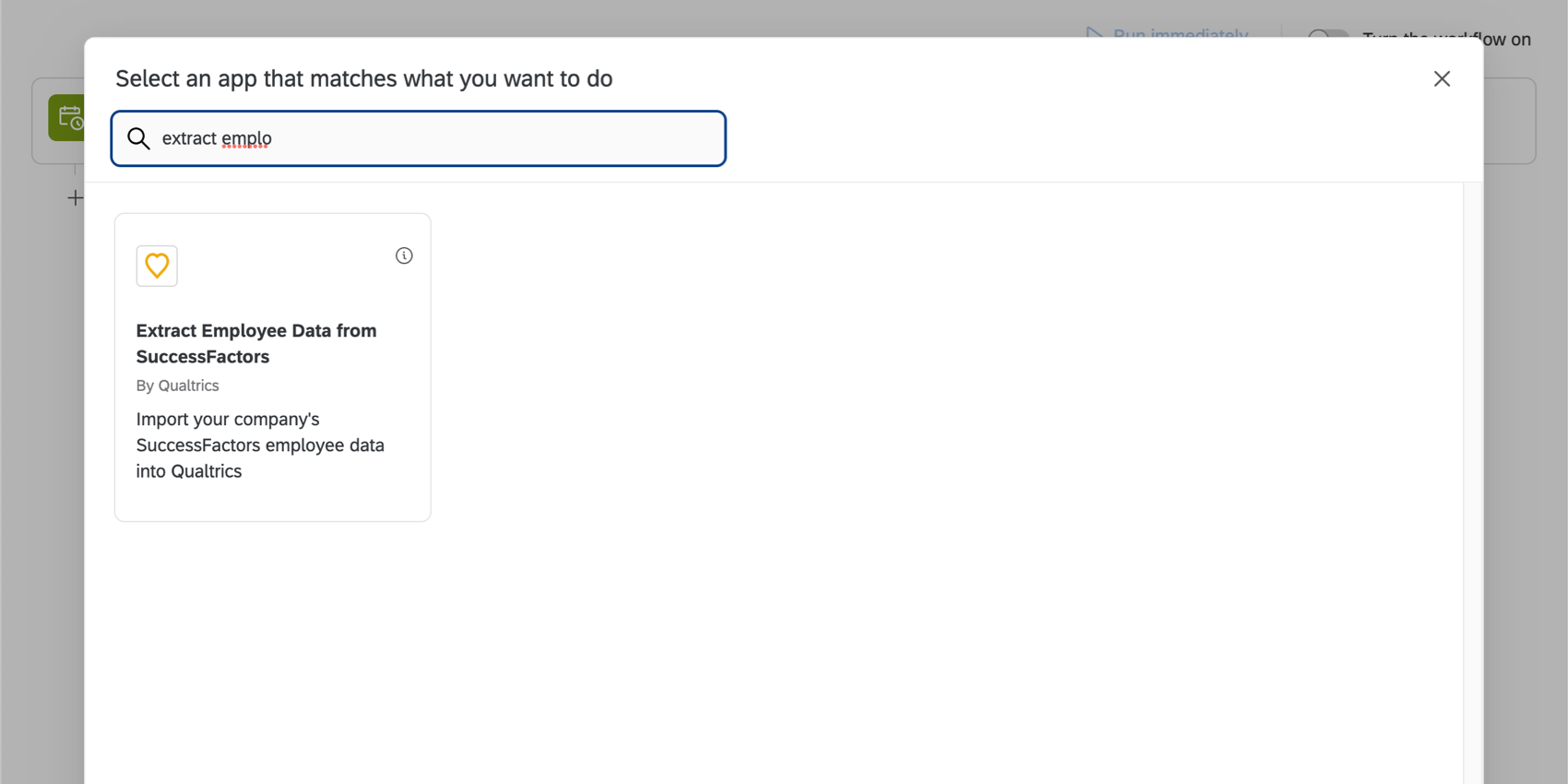Viewport: 1568px width, 784px height.
Task: Select the By Qualtrics publisher label
Action: click(177, 386)
